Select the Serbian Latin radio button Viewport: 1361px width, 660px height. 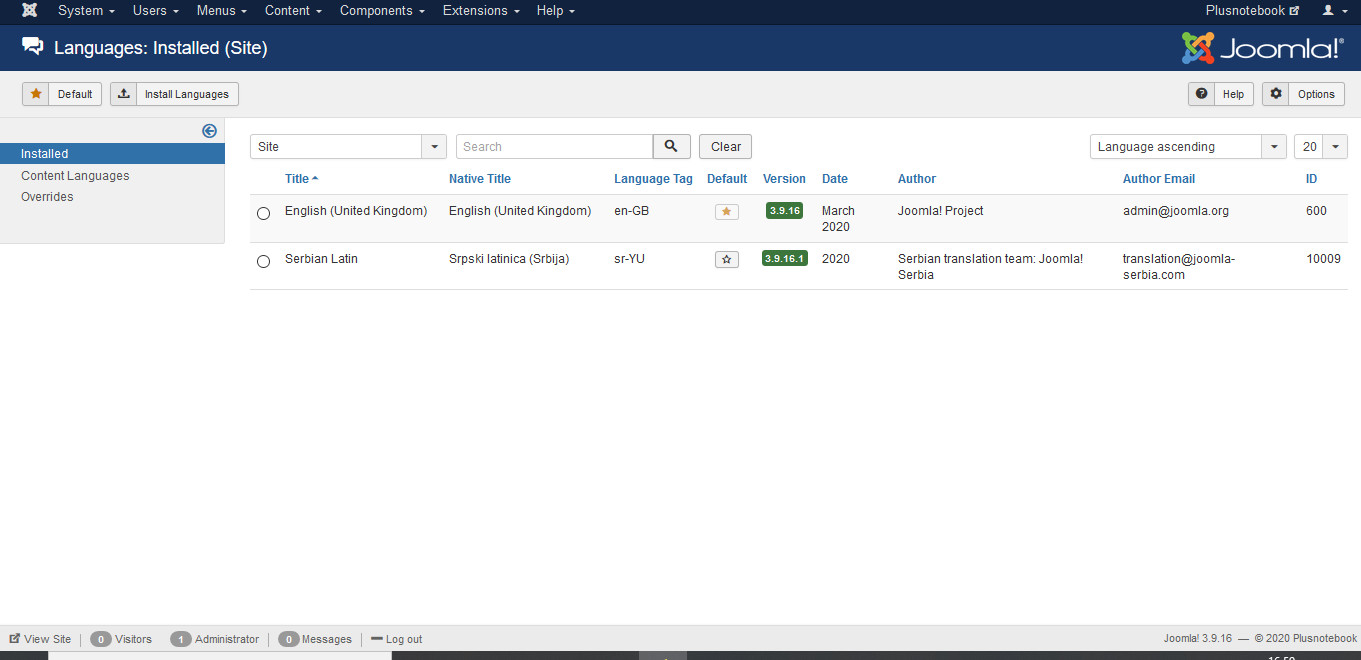pyautogui.click(x=263, y=261)
